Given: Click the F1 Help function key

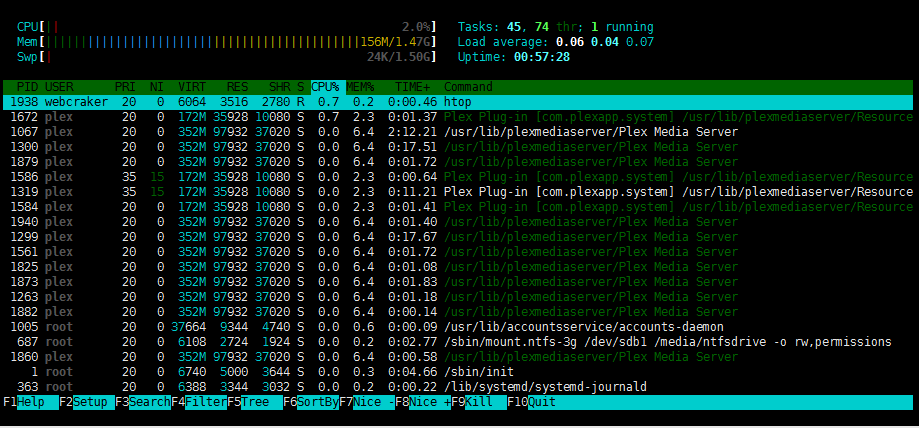Looking at the screenshot, I should point(29,402).
